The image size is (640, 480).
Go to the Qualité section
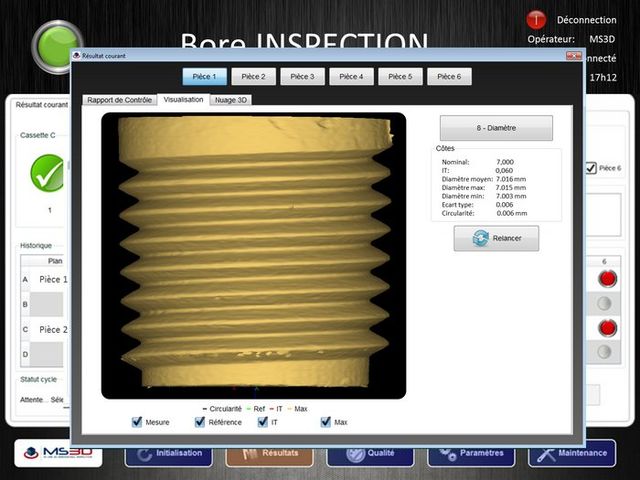tap(370, 453)
